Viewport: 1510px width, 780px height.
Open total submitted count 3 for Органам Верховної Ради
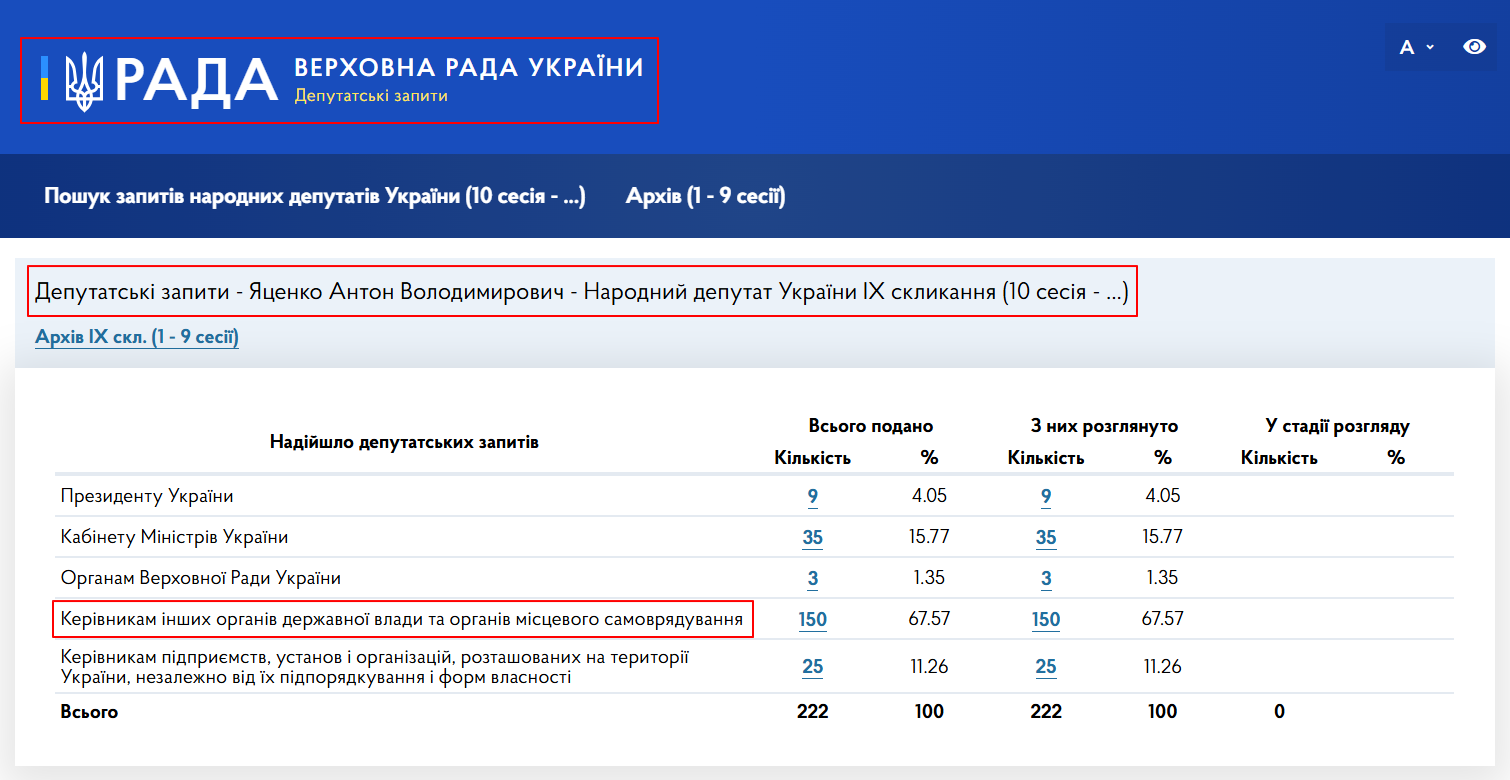(813, 579)
